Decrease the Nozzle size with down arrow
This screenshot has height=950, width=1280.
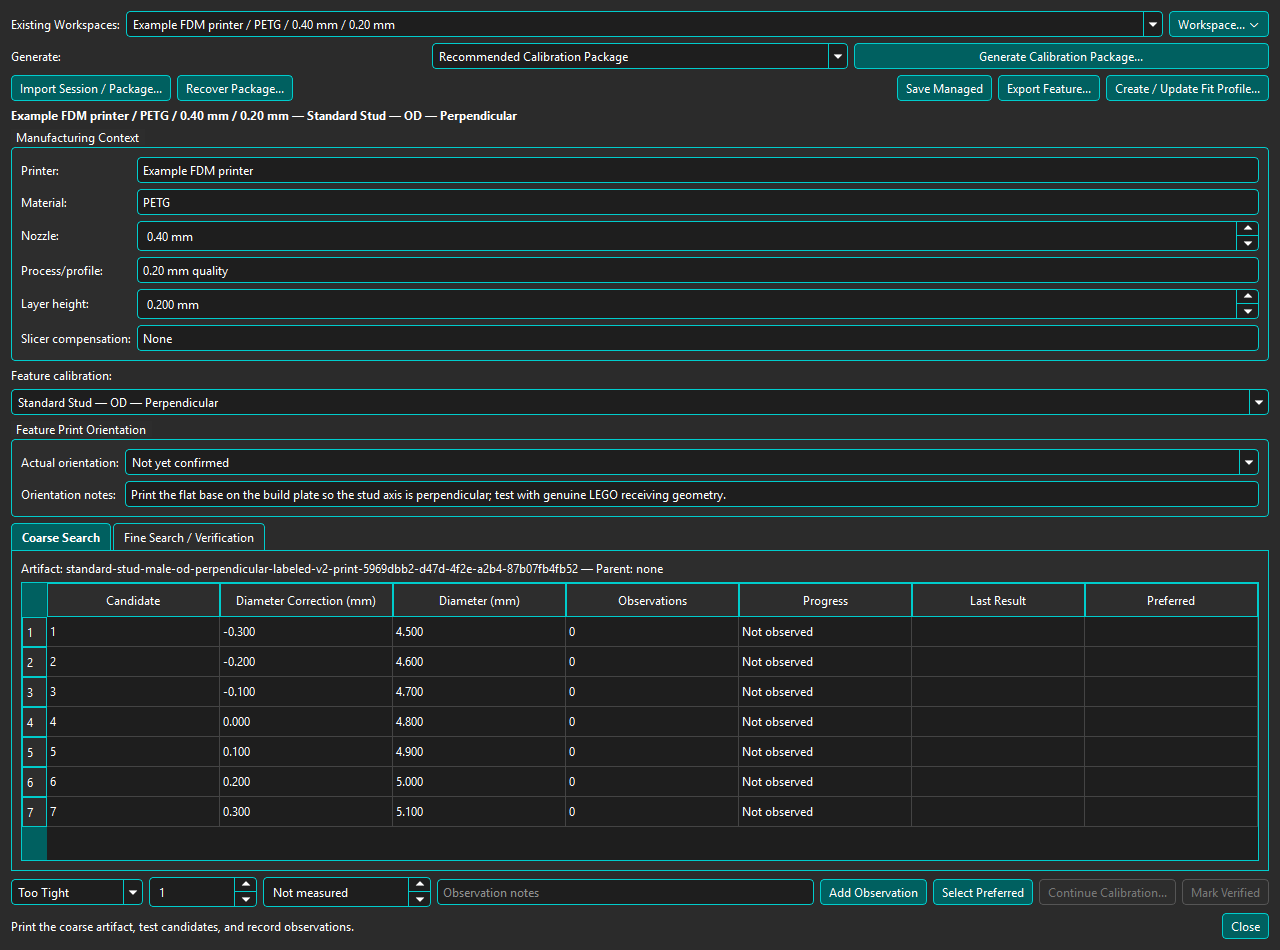(1247, 243)
